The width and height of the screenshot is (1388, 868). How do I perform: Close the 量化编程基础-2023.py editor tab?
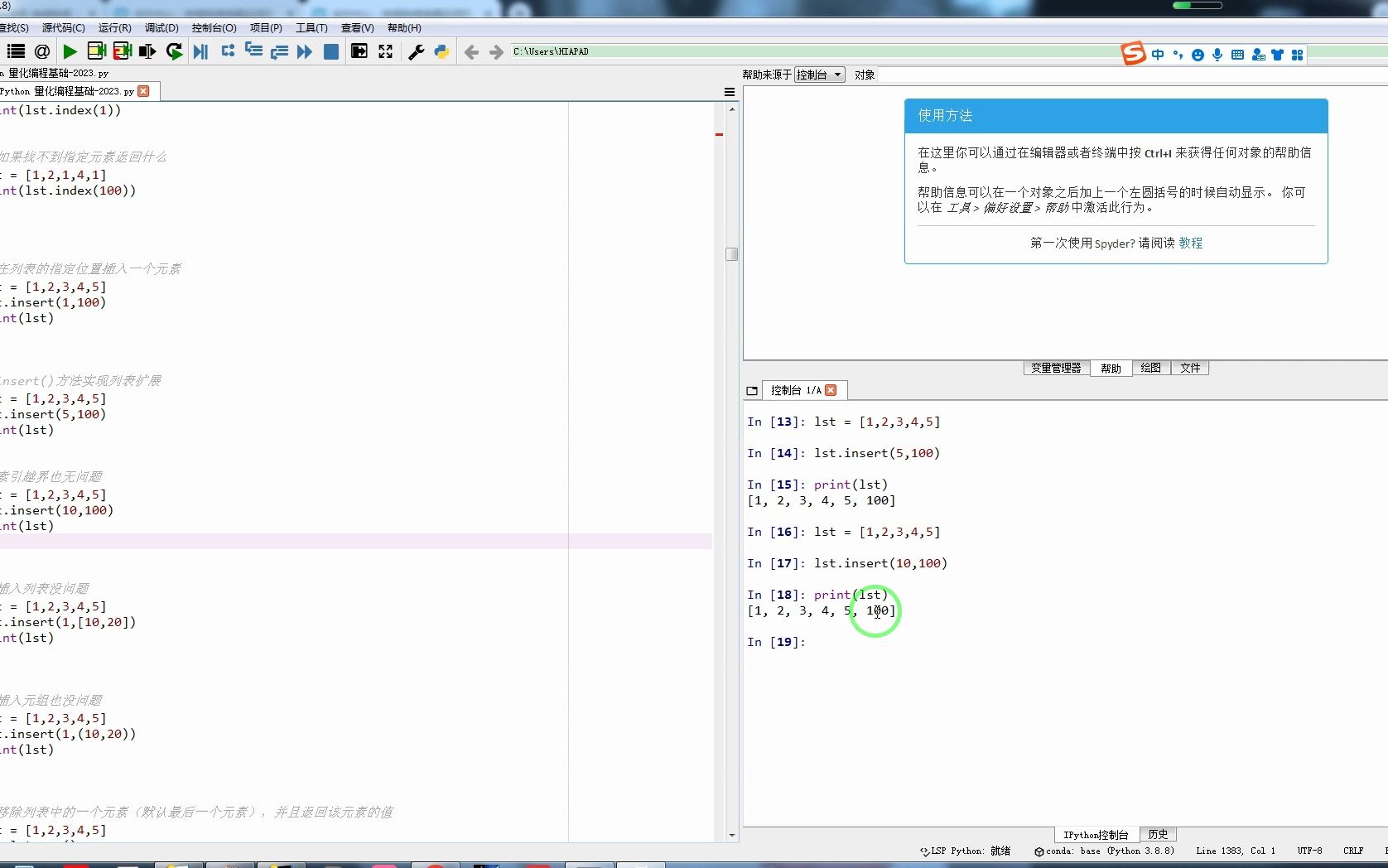coord(143,91)
